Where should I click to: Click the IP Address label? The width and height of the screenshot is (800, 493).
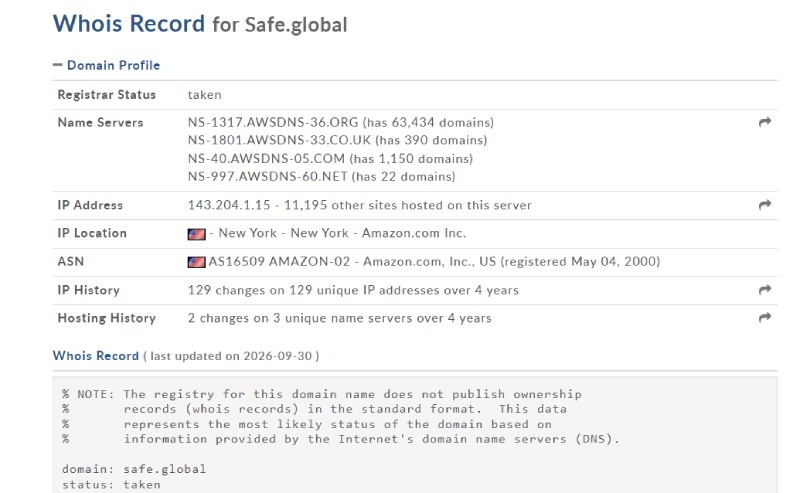90,205
